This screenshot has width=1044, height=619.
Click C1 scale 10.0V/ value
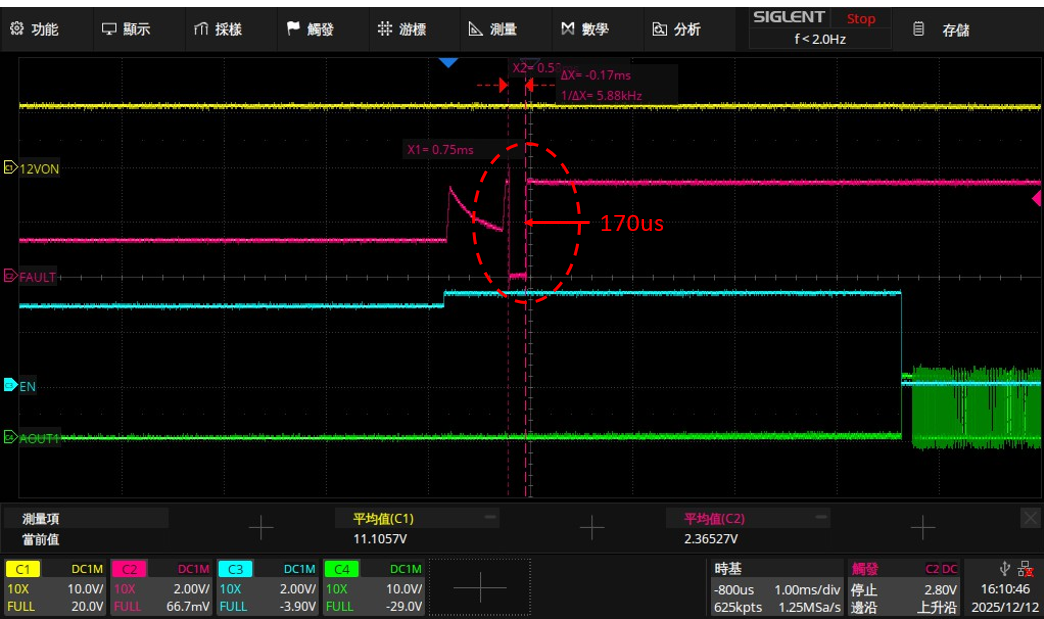tap(85, 589)
